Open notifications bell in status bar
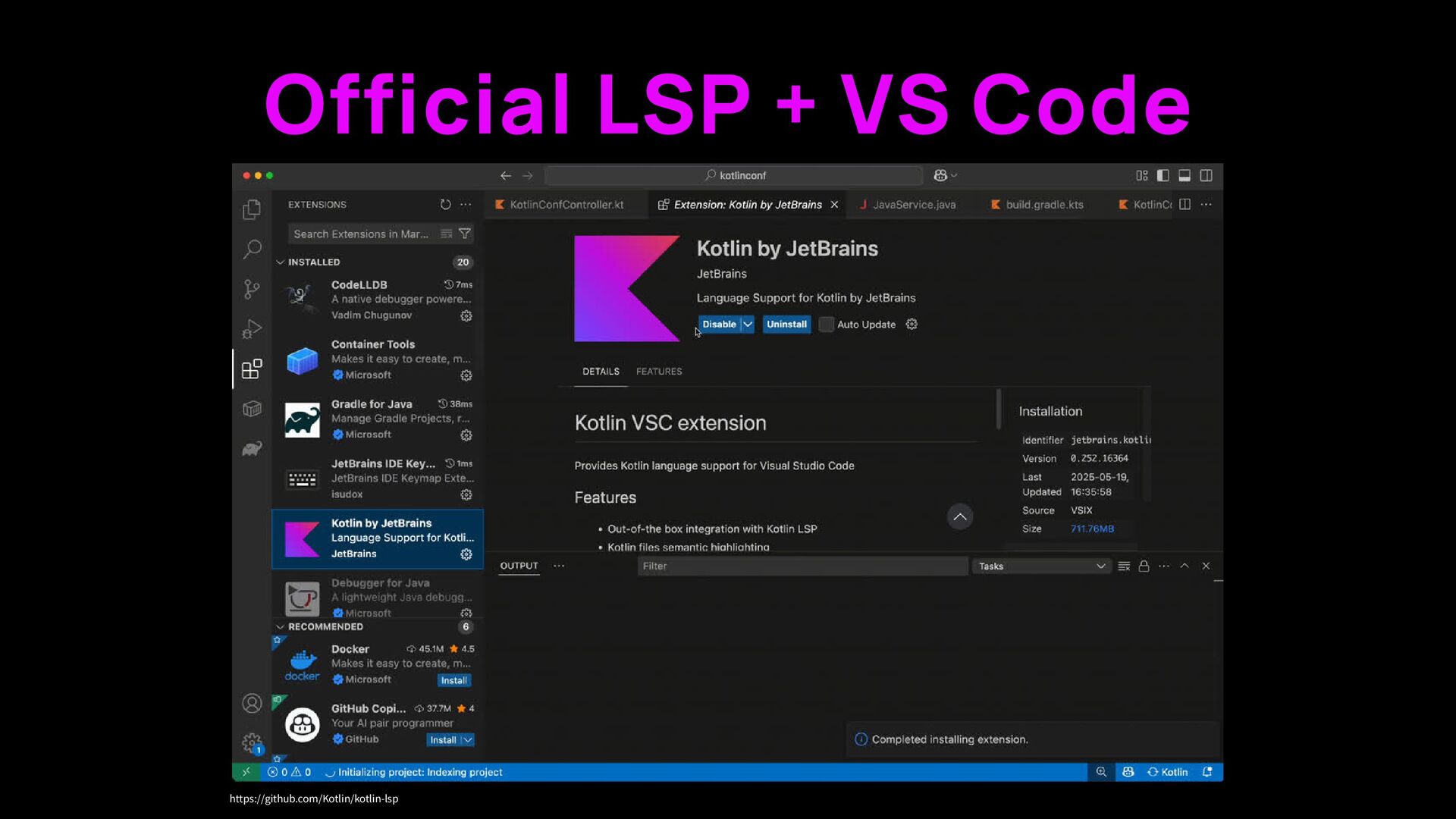Image resolution: width=1456 pixels, height=819 pixels. pos(1207,772)
